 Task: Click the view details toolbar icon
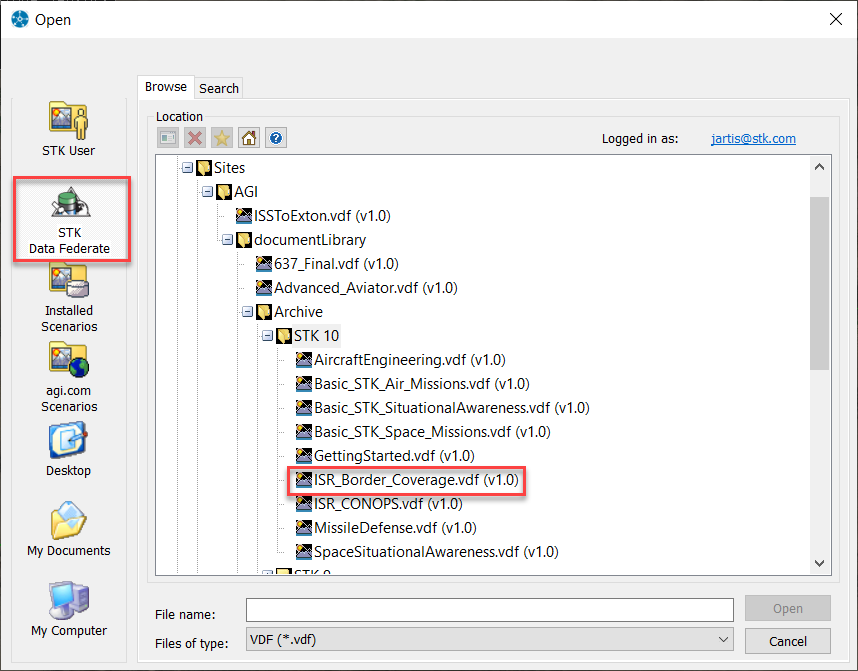(x=168, y=138)
